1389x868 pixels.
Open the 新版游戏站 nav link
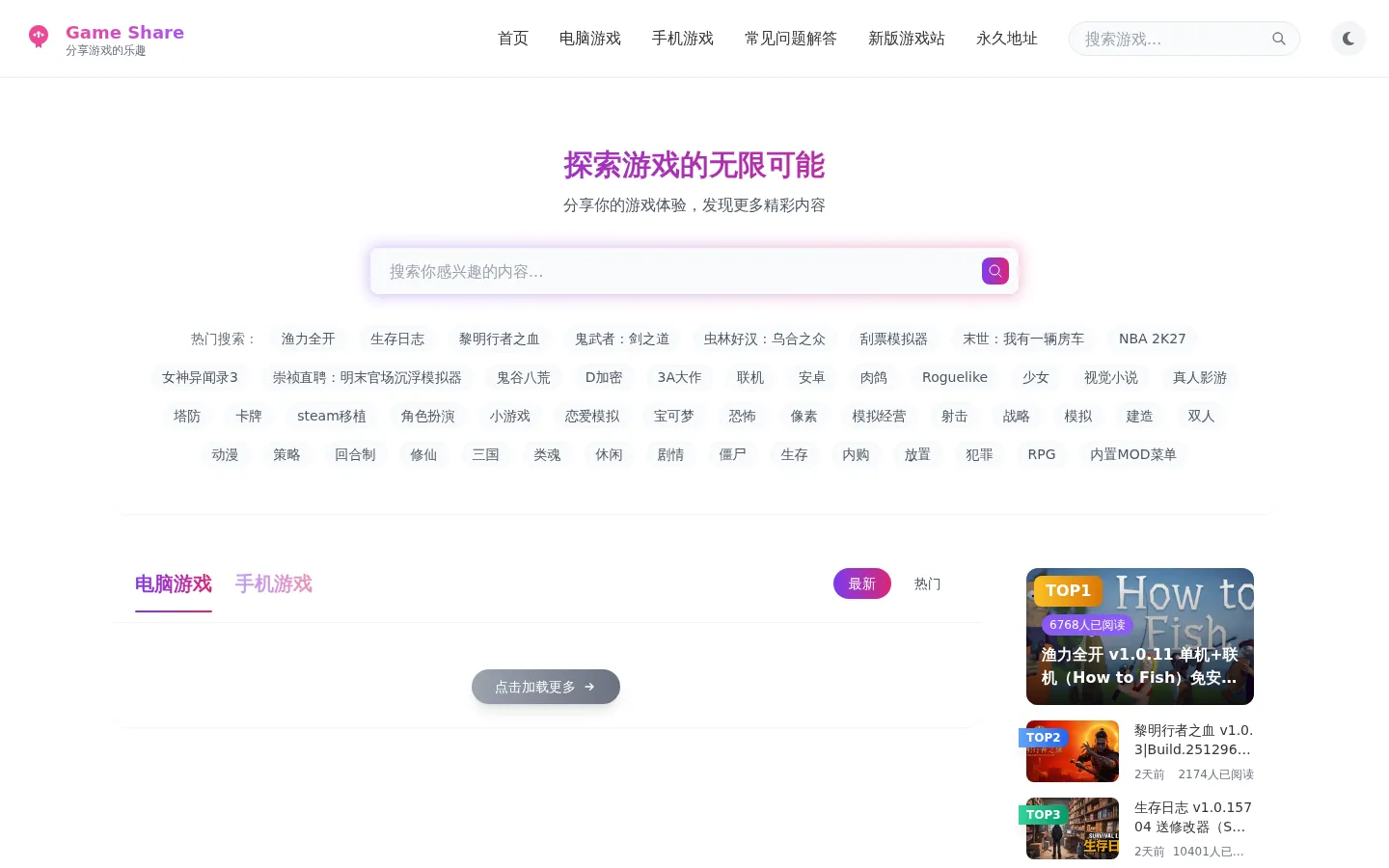(x=907, y=39)
